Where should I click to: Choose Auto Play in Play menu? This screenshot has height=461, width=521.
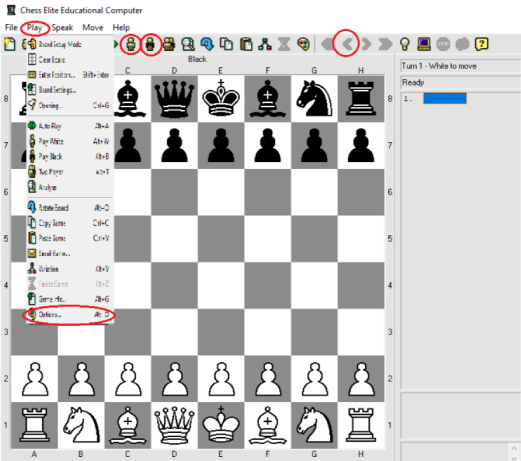pos(70,126)
